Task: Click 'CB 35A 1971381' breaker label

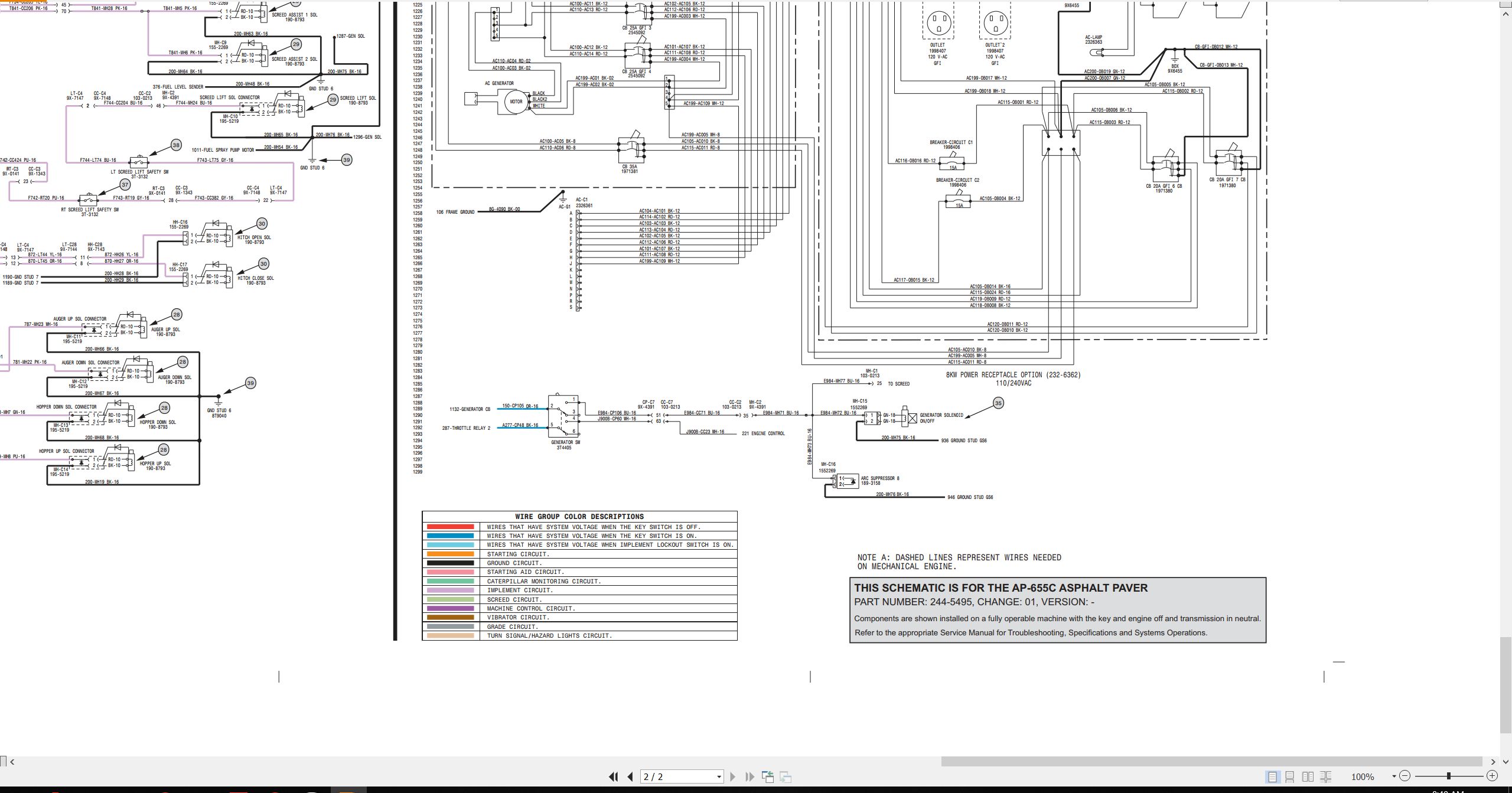Action: [x=629, y=169]
